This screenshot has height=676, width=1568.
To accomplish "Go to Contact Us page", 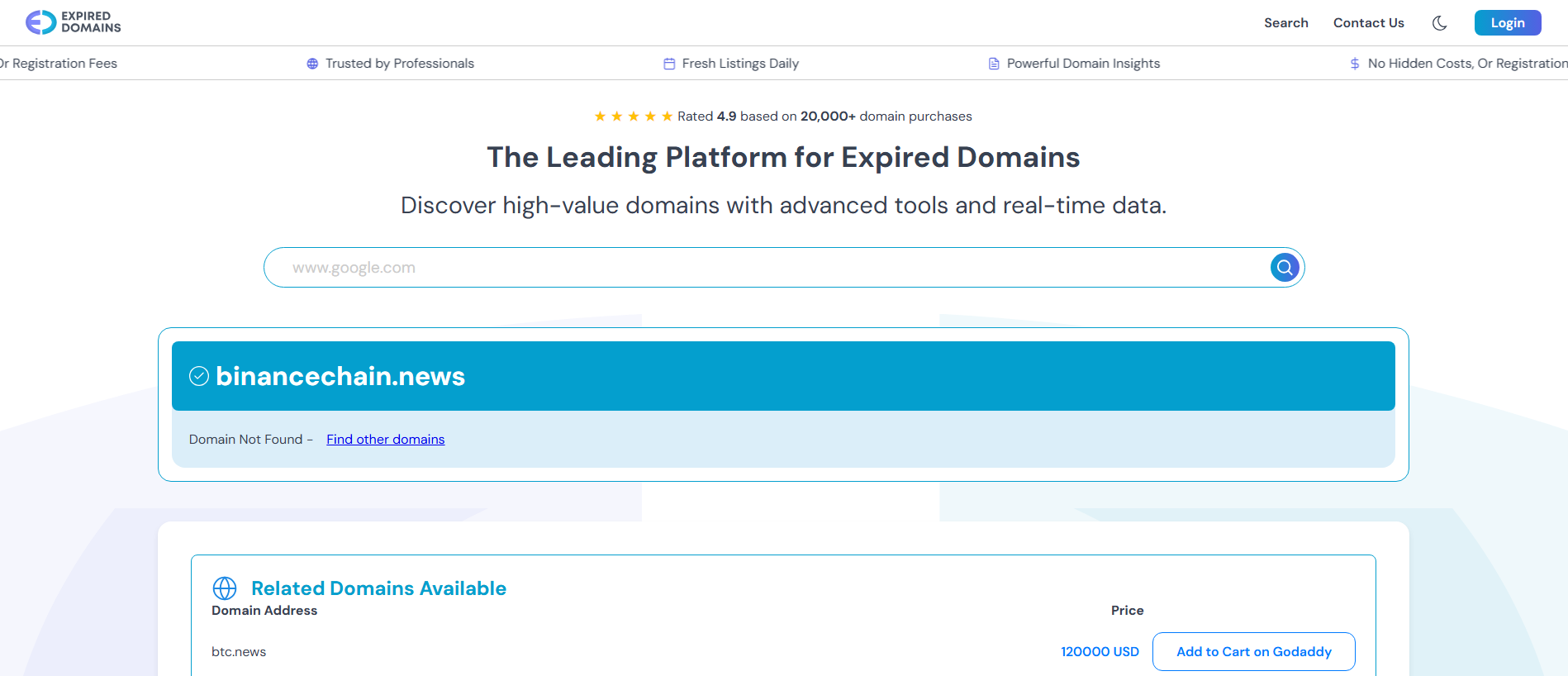I will (x=1368, y=23).
